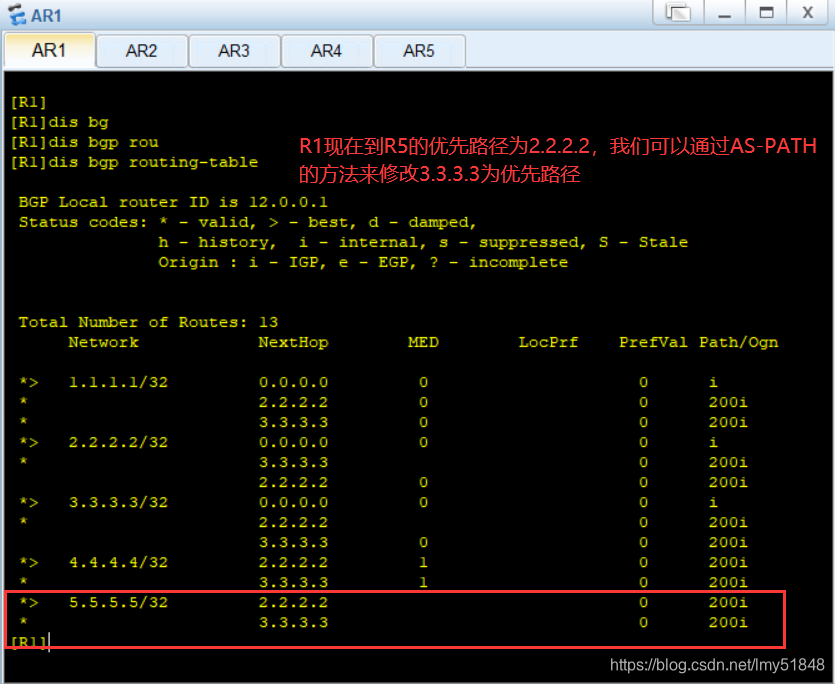Switch to the AR2 tab
This screenshot has width=835, height=684.
click(x=142, y=51)
